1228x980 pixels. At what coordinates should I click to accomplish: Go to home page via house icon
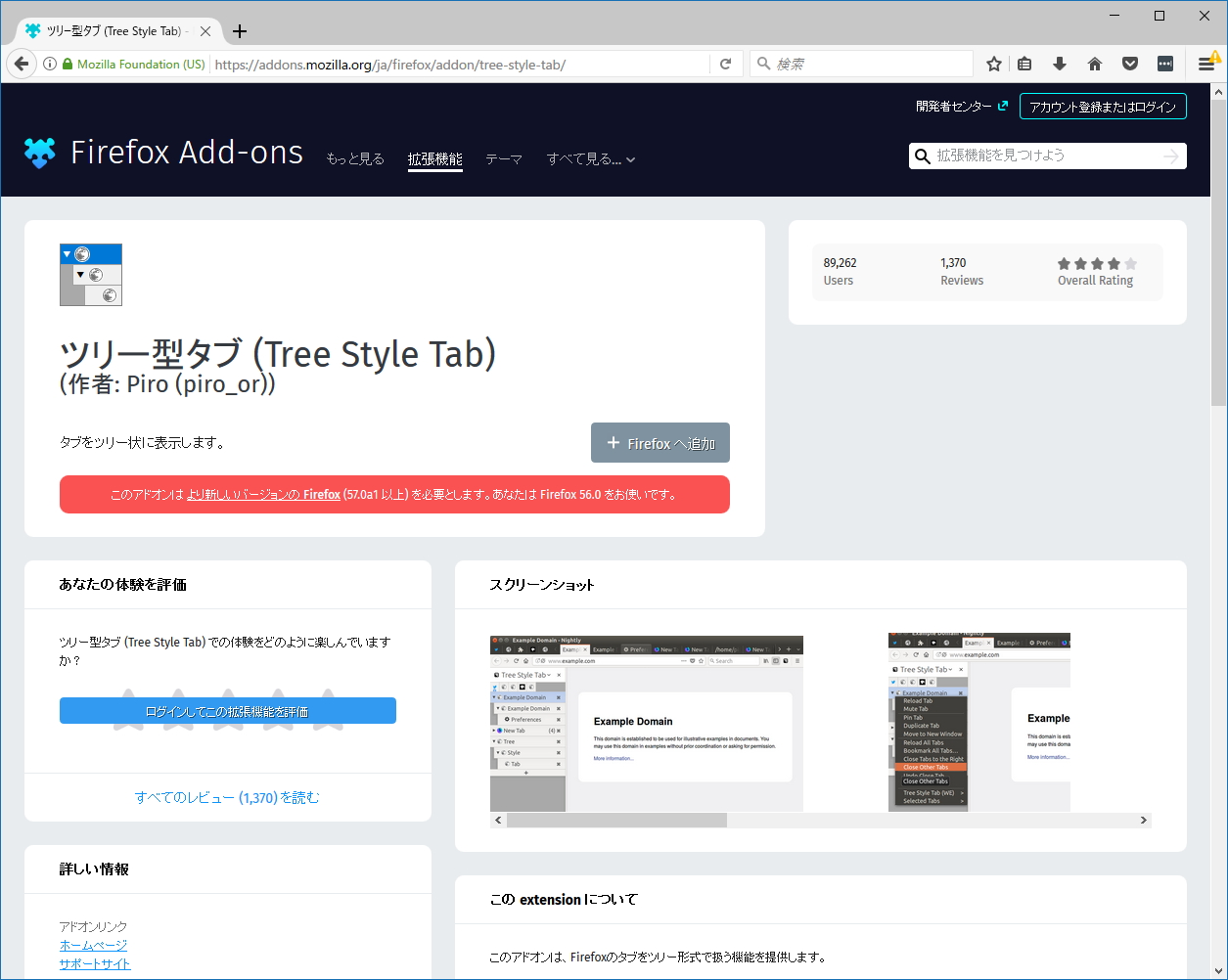[x=1095, y=65]
